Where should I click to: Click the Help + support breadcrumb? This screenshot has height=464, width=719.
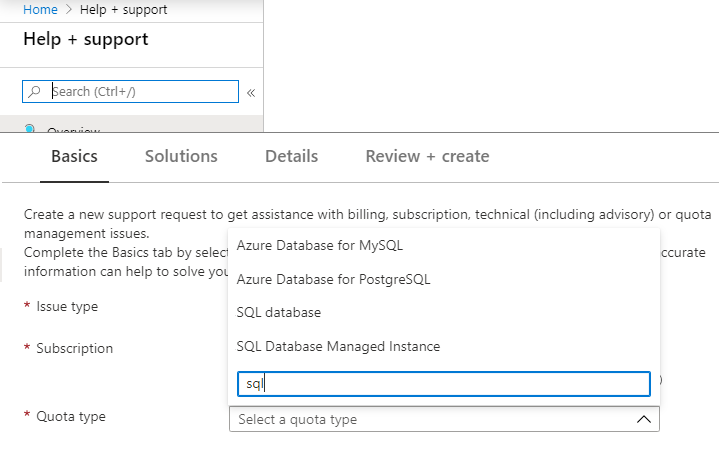coord(123,10)
